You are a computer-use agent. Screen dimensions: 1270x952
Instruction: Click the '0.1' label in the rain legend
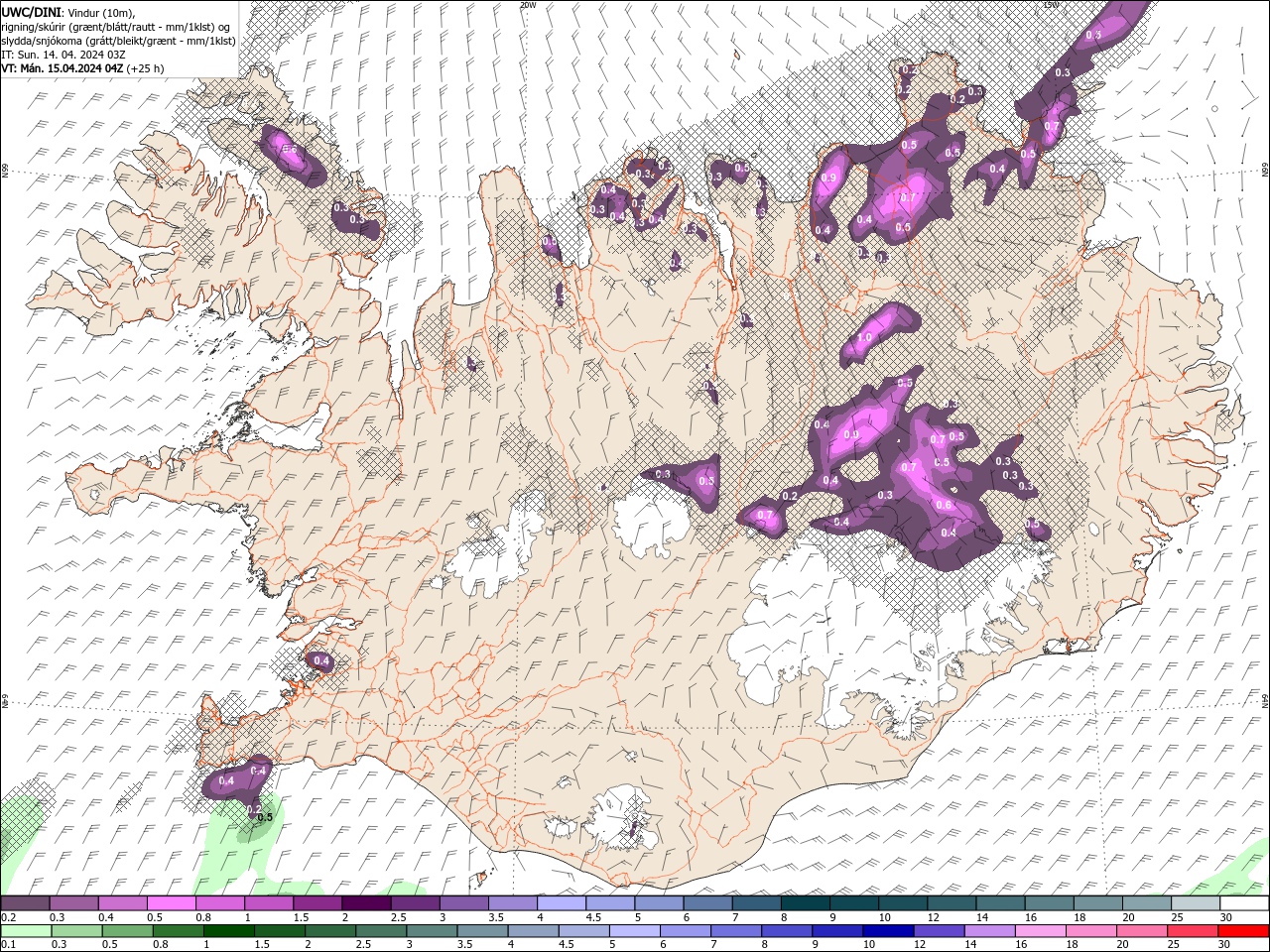click(8, 945)
